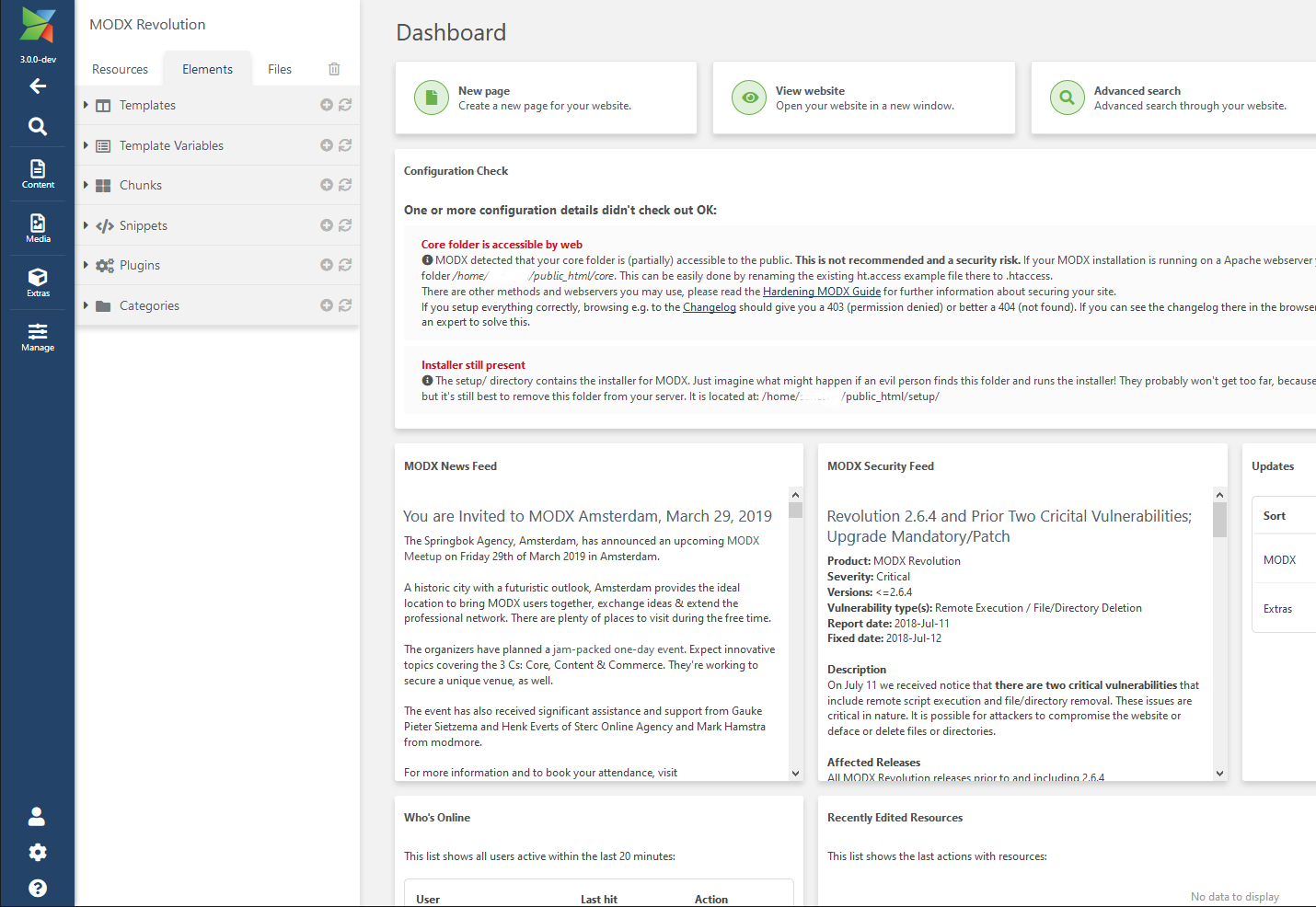Add a new Snippet with plus icon
Image resolution: width=1316 pixels, height=907 pixels.
coord(326,225)
